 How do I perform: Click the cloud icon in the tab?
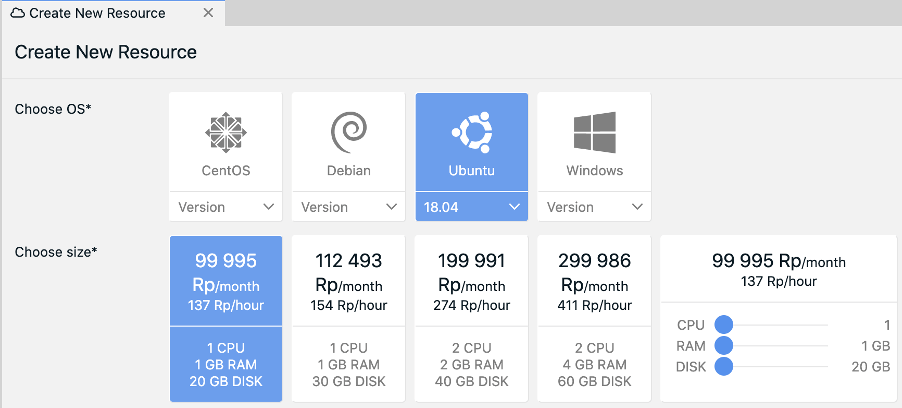point(18,13)
